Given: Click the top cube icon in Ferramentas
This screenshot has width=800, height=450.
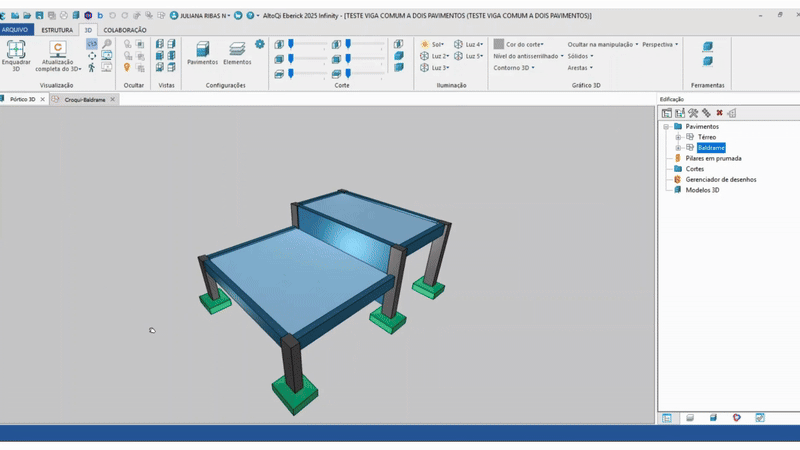Looking at the screenshot, I should pyautogui.click(x=708, y=47).
